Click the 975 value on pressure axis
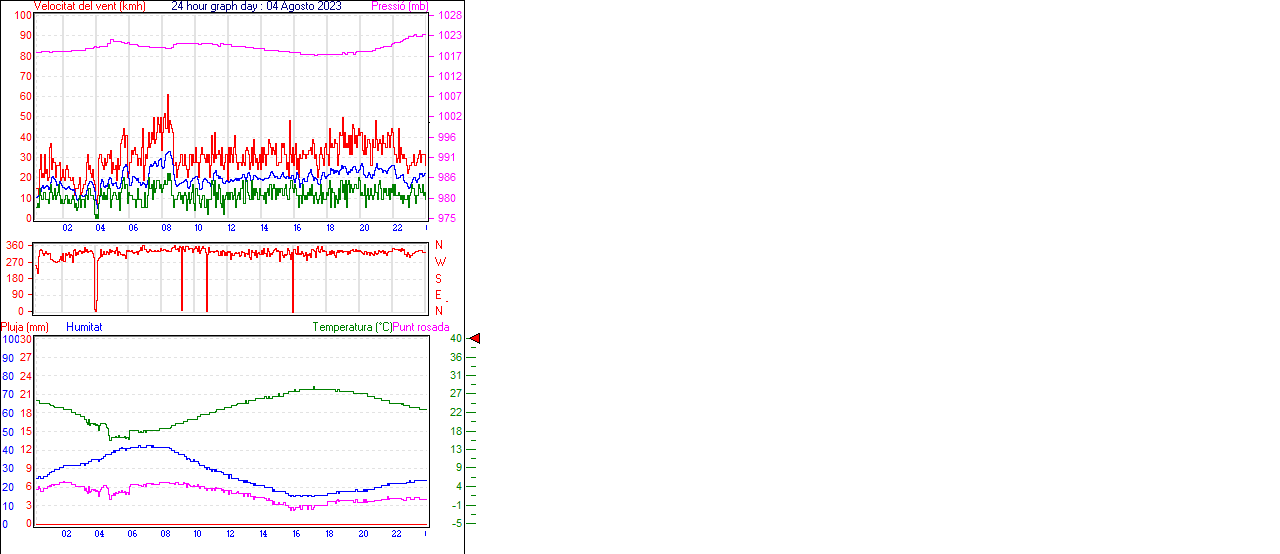 [x=449, y=218]
